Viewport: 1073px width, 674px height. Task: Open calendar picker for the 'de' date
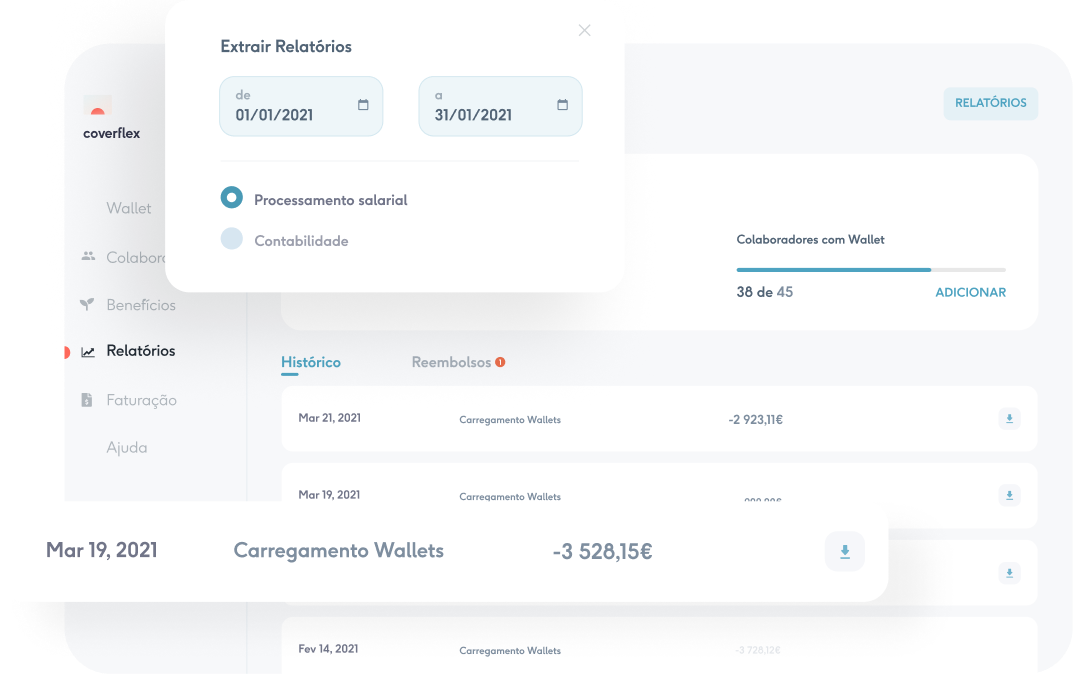click(x=363, y=105)
